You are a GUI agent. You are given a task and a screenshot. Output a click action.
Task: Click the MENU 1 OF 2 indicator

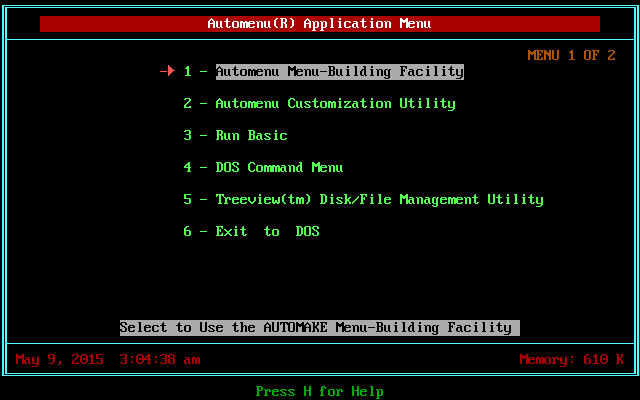point(571,56)
